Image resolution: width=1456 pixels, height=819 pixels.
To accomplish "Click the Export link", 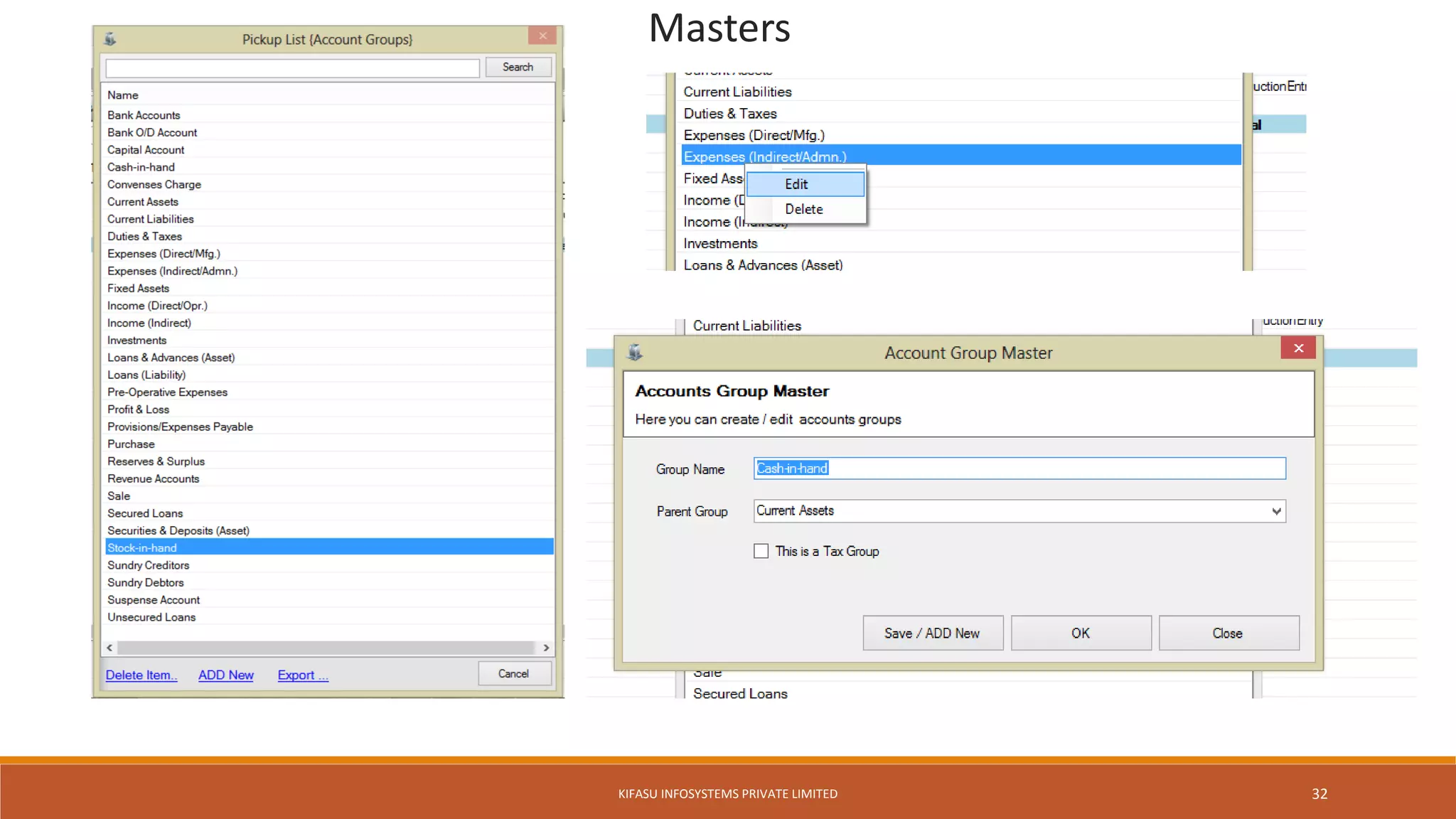I will 303,675.
